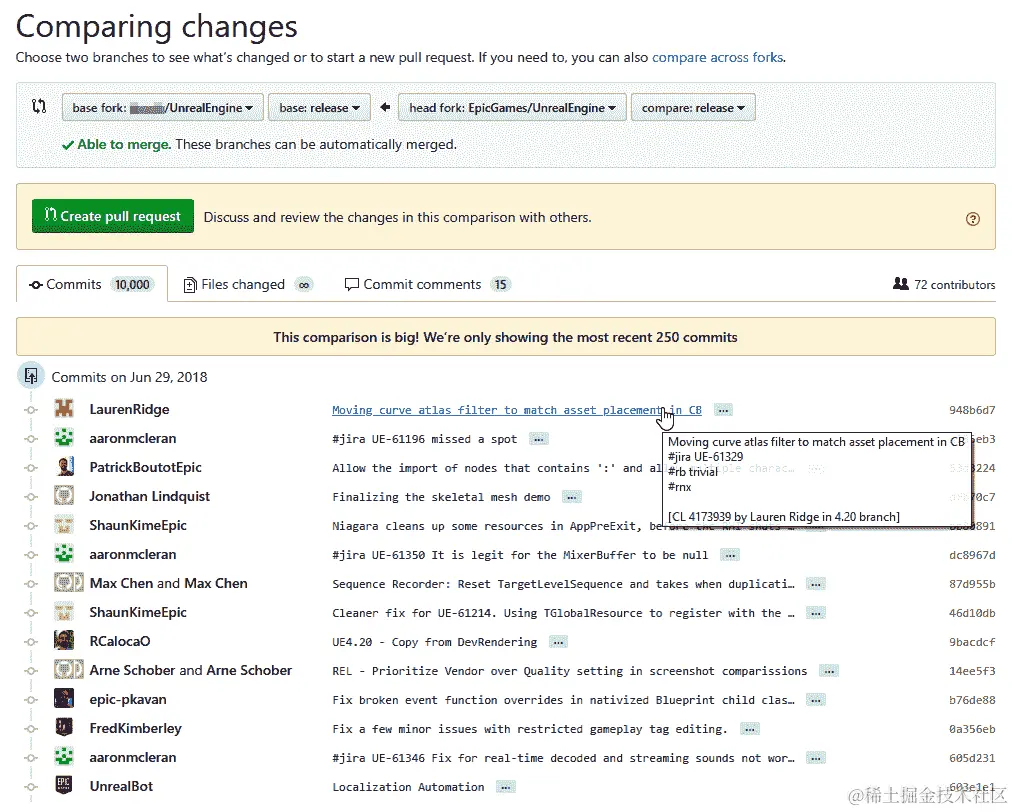Open the base: release branch dropdown
This screenshot has height=812, width=1014.
(319, 108)
